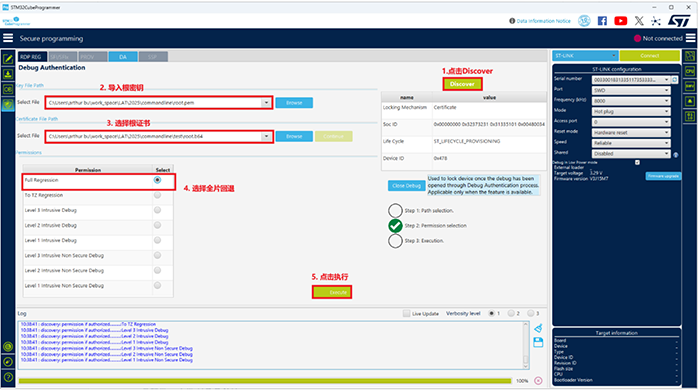Select Level 3 Intrusive Debug radio

pos(158,210)
